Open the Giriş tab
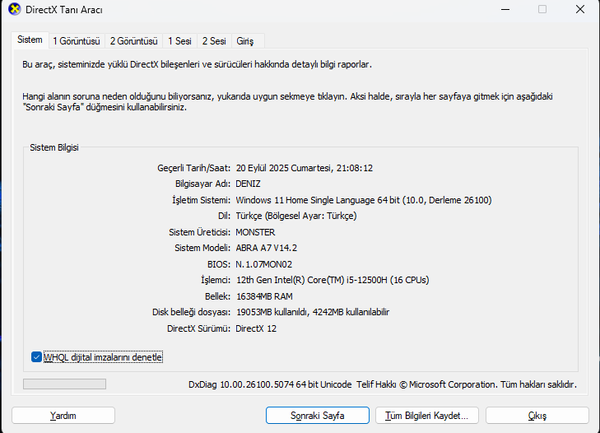The image size is (600, 433). point(245,41)
